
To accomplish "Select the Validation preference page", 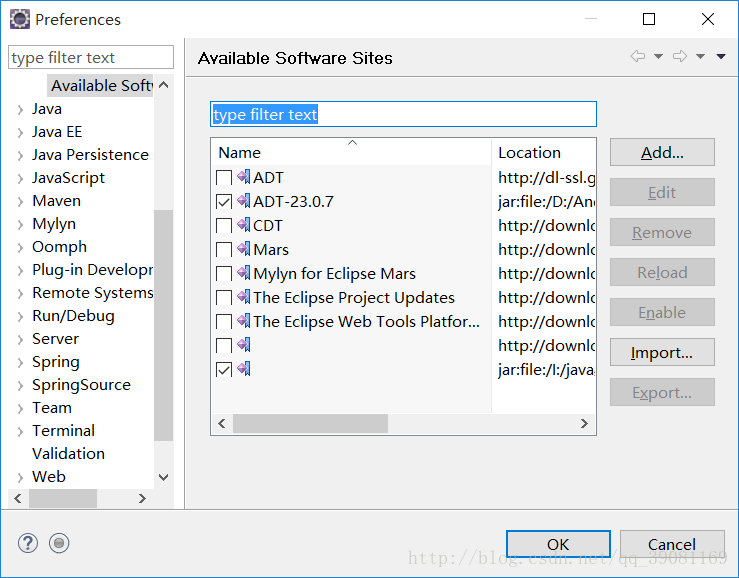I will coord(68,454).
